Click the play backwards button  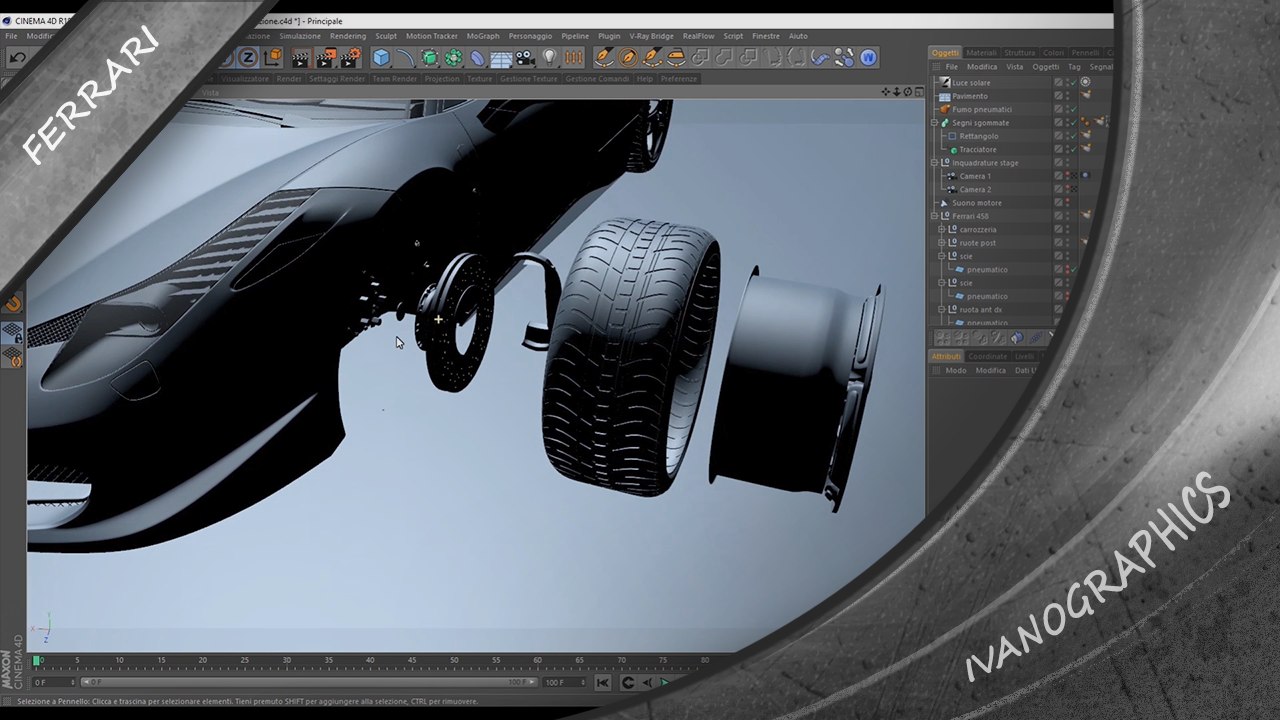pos(646,683)
